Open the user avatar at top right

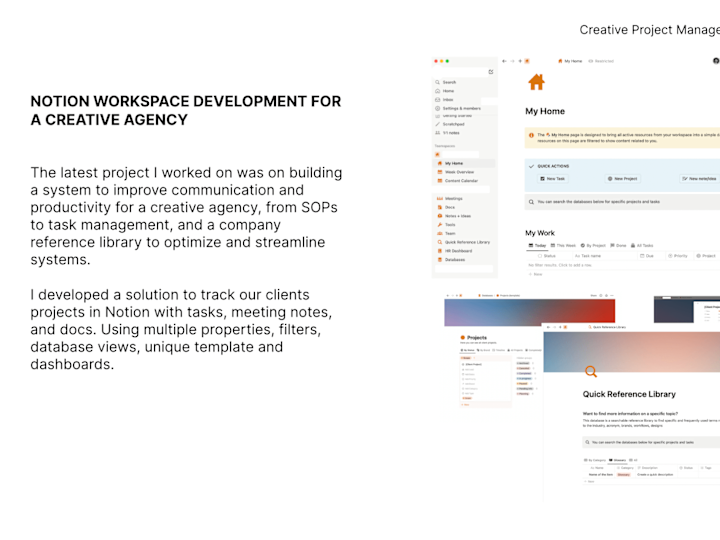(716, 61)
